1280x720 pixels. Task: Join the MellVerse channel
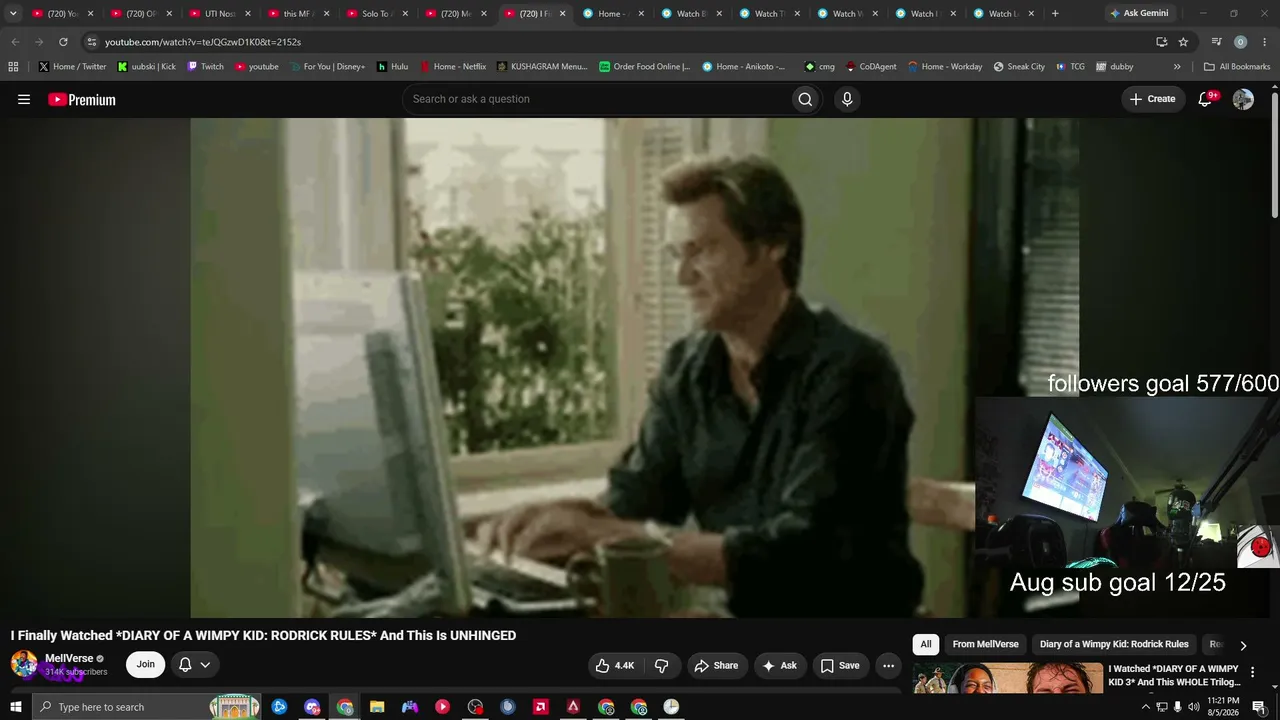tap(146, 665)
